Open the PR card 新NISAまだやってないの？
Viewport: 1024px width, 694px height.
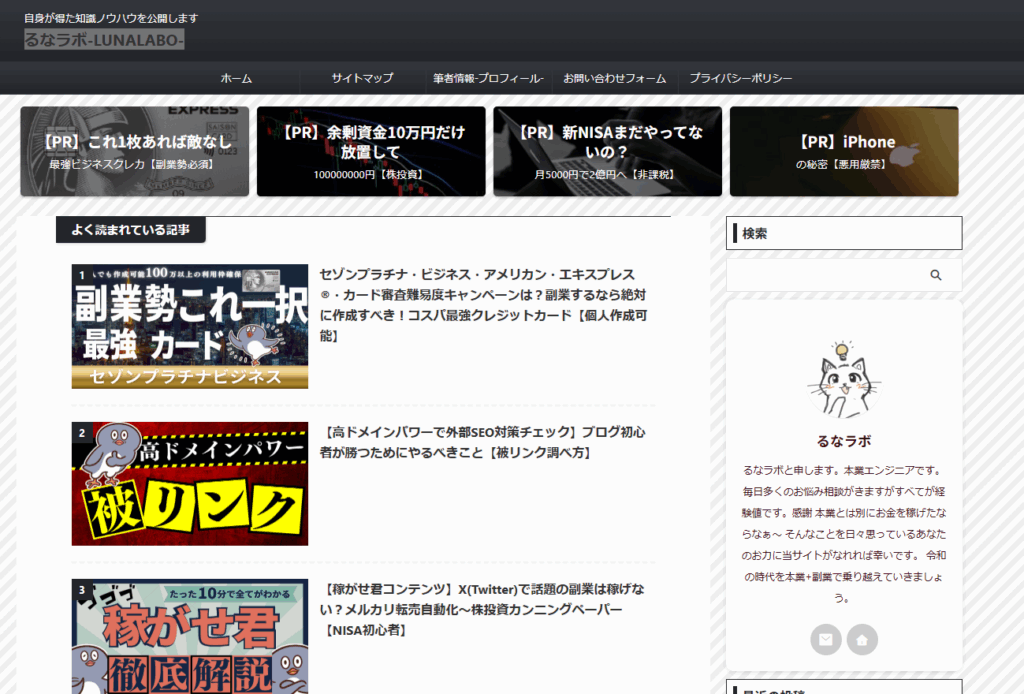pyautogui.click(x=607, y=151)
